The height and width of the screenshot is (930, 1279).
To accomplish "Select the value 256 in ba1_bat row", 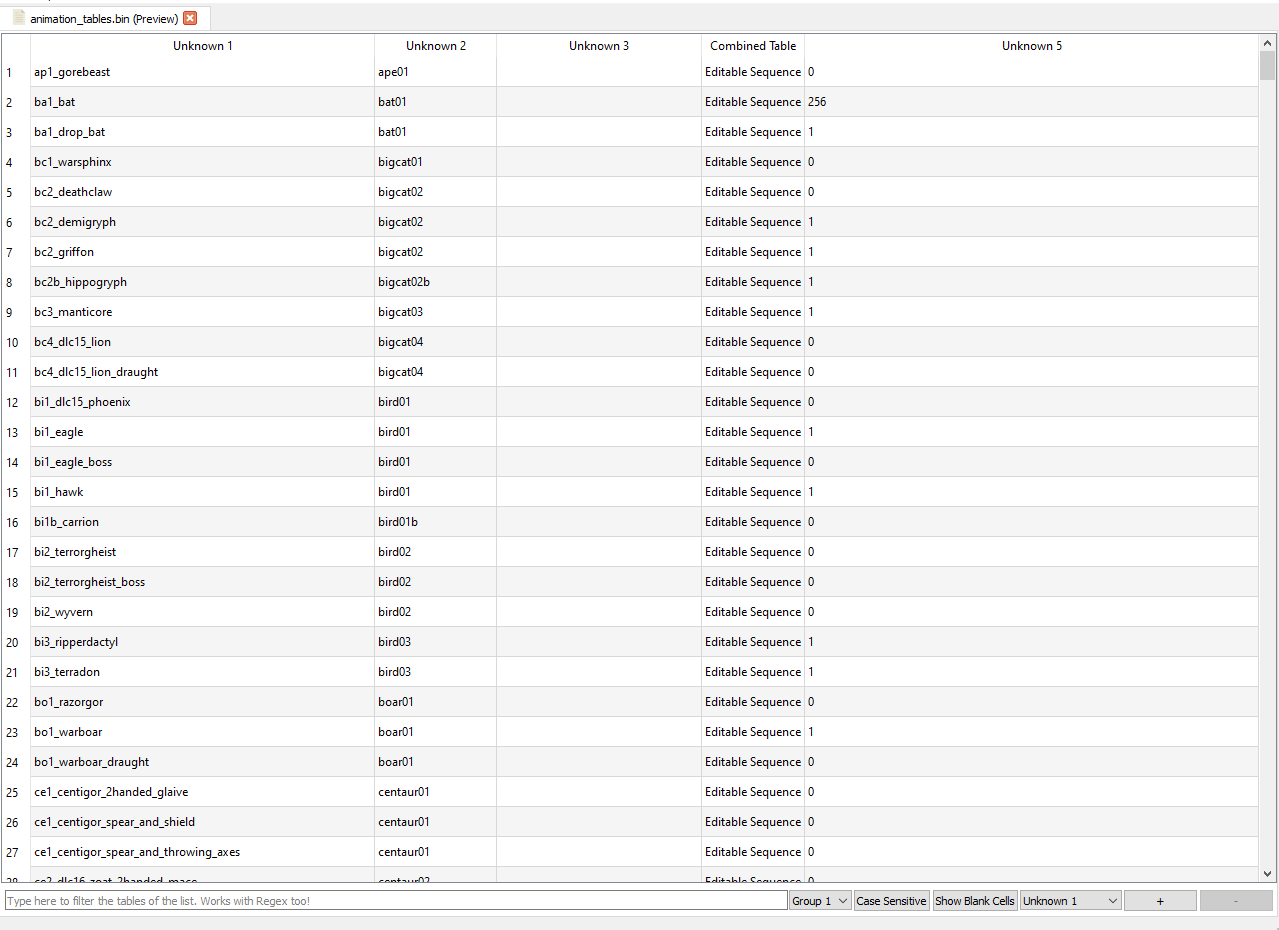I will (x=1032, y=102).
